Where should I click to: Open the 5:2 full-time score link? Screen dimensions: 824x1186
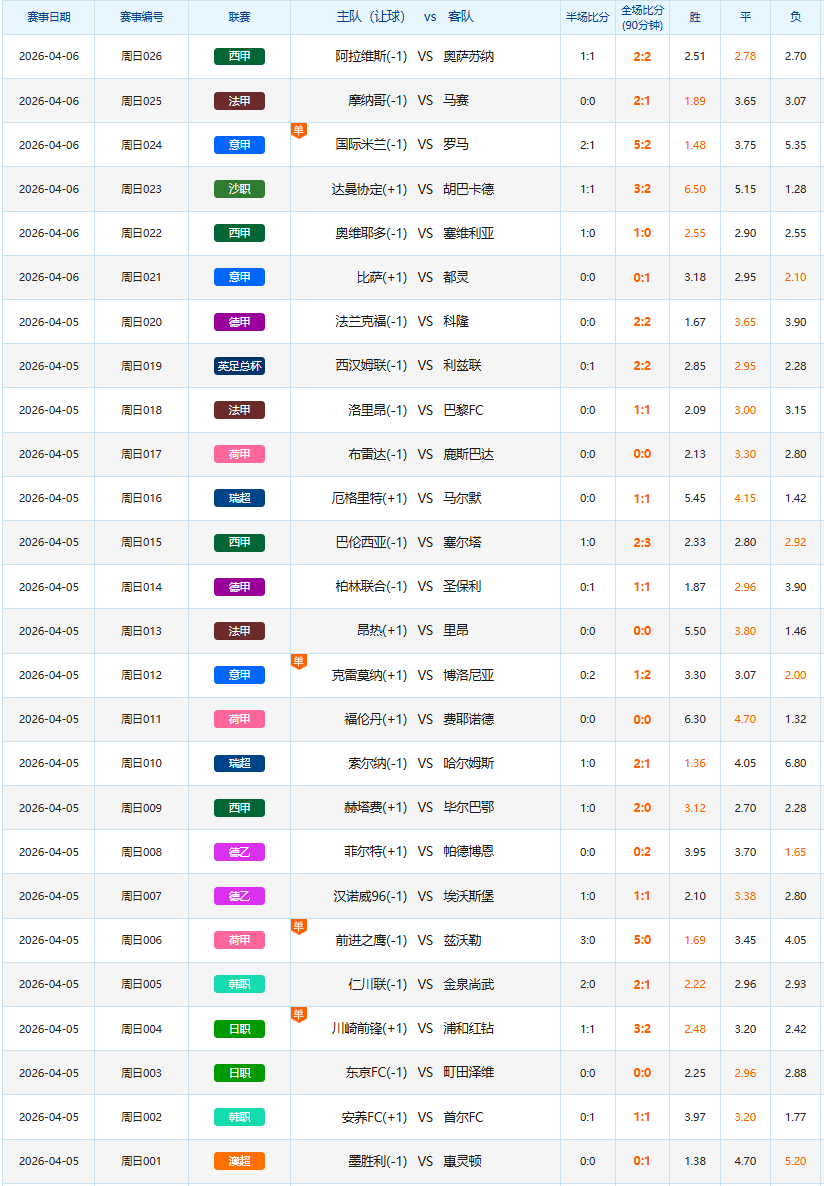pyautogui.click(x=642, y=145)
